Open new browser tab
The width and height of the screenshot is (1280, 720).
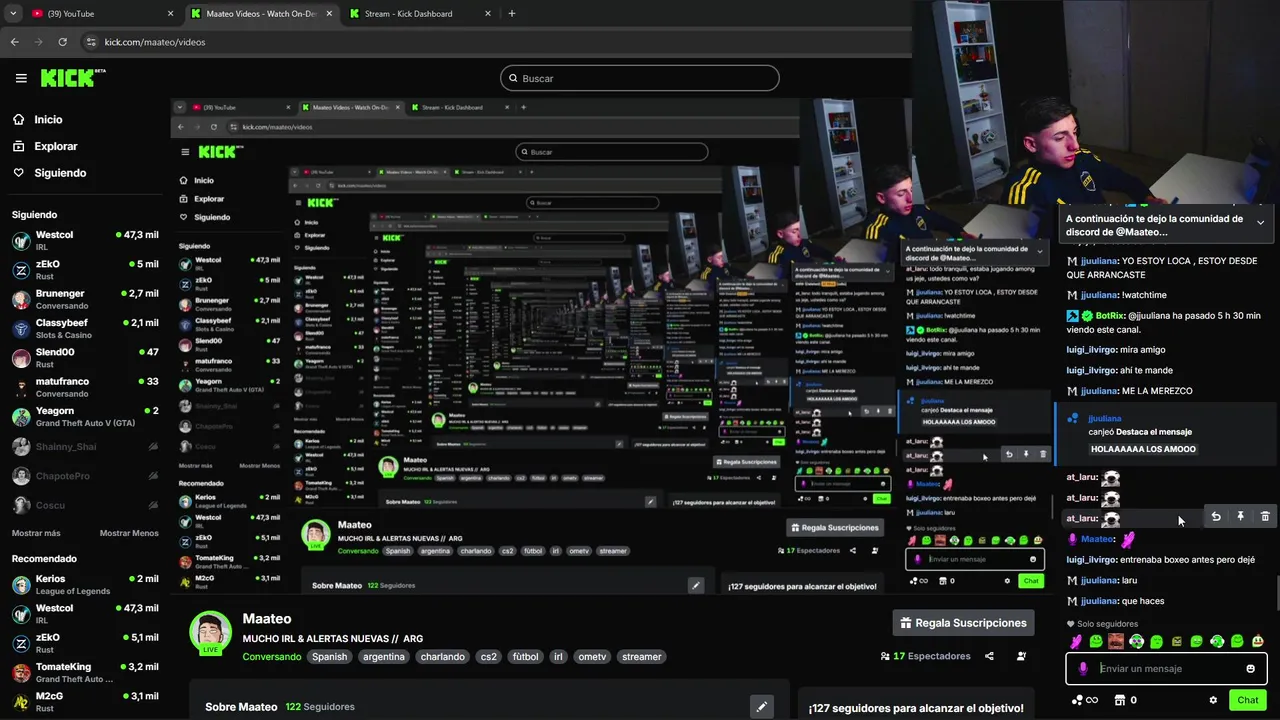512,13
